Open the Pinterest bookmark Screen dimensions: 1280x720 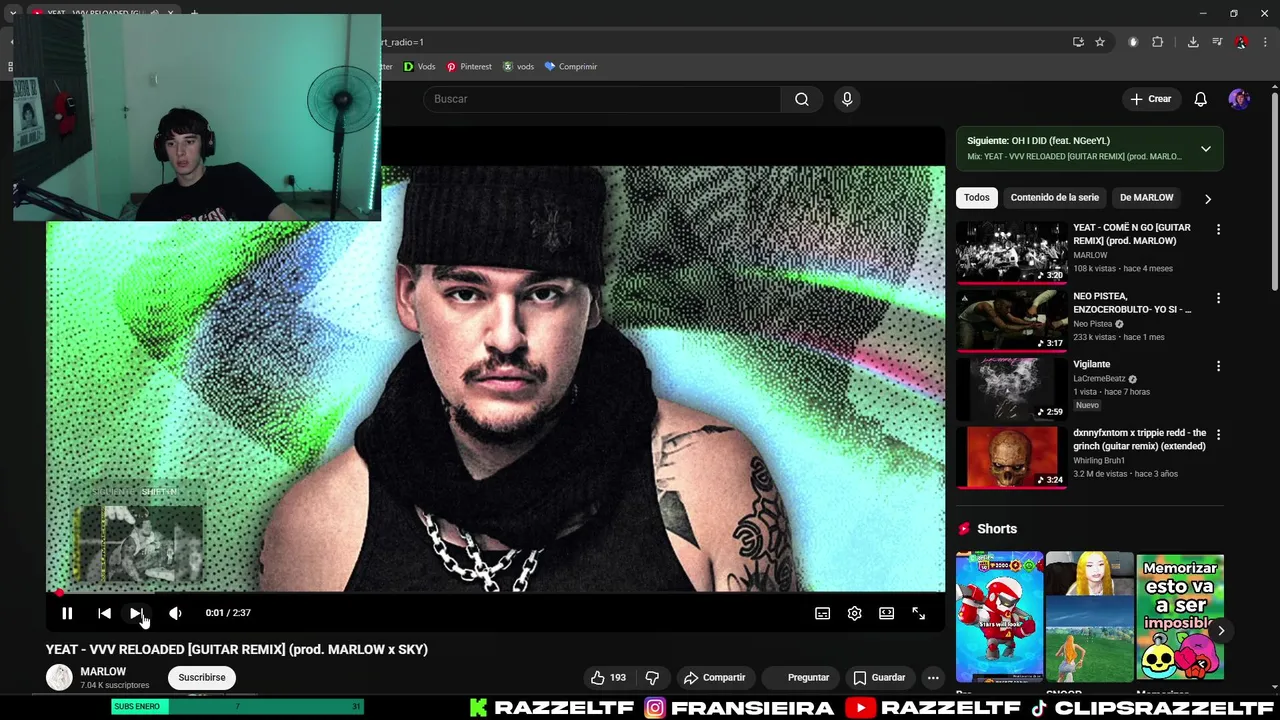(x=469, y=67)
